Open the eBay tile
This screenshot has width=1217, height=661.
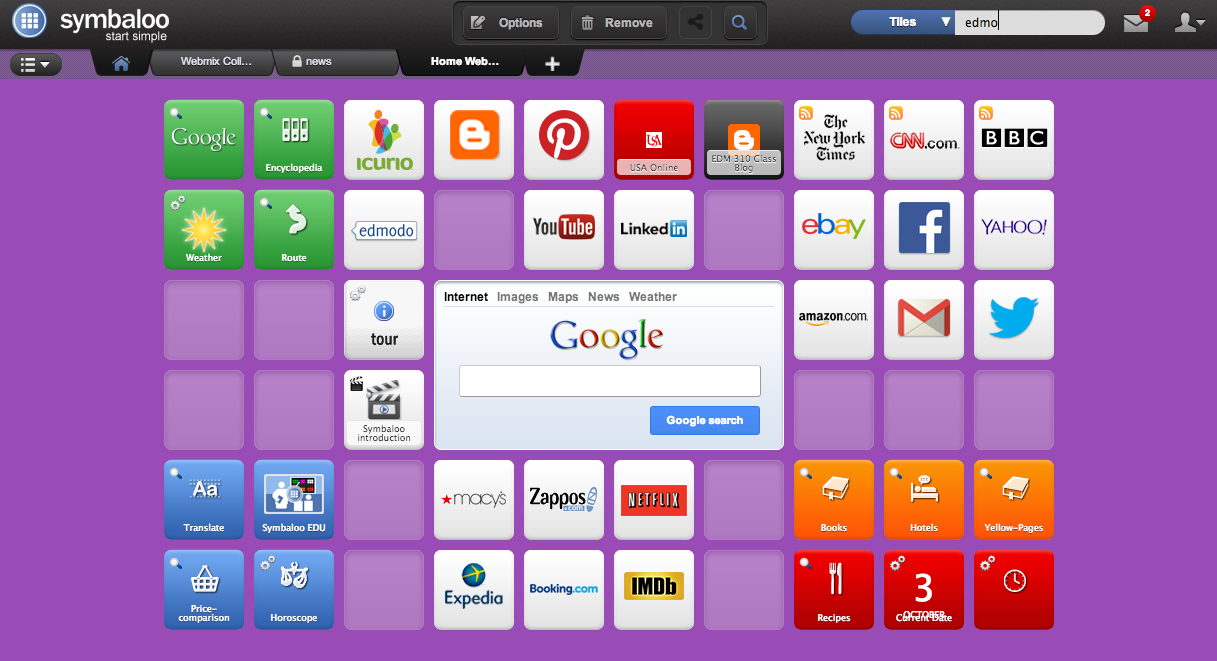tap(834, 230)
